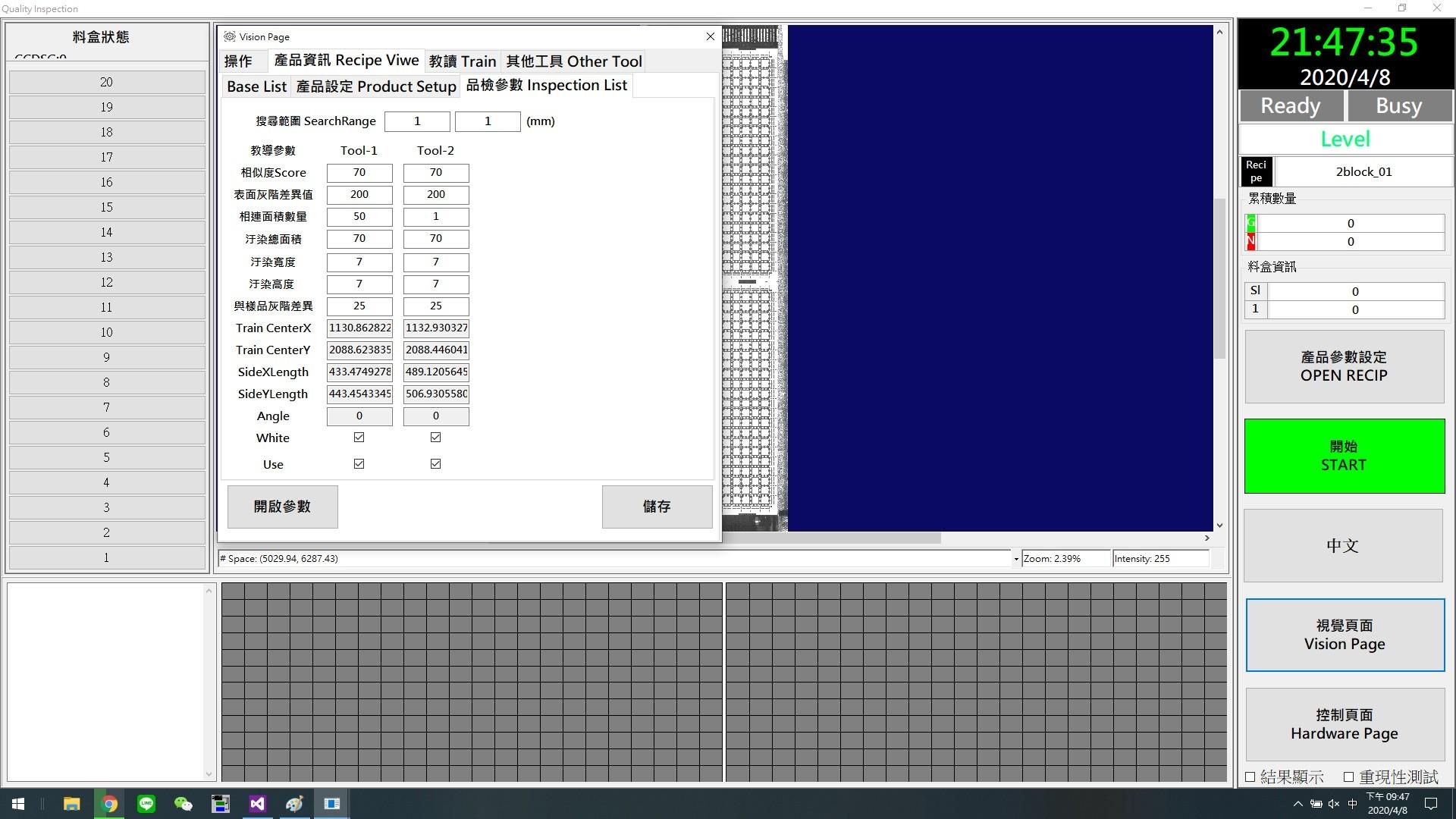The image size is (1456, 819).
Task: Expand the Space coordinates dropdown arrow
Action: click(x=1015, y=559)
